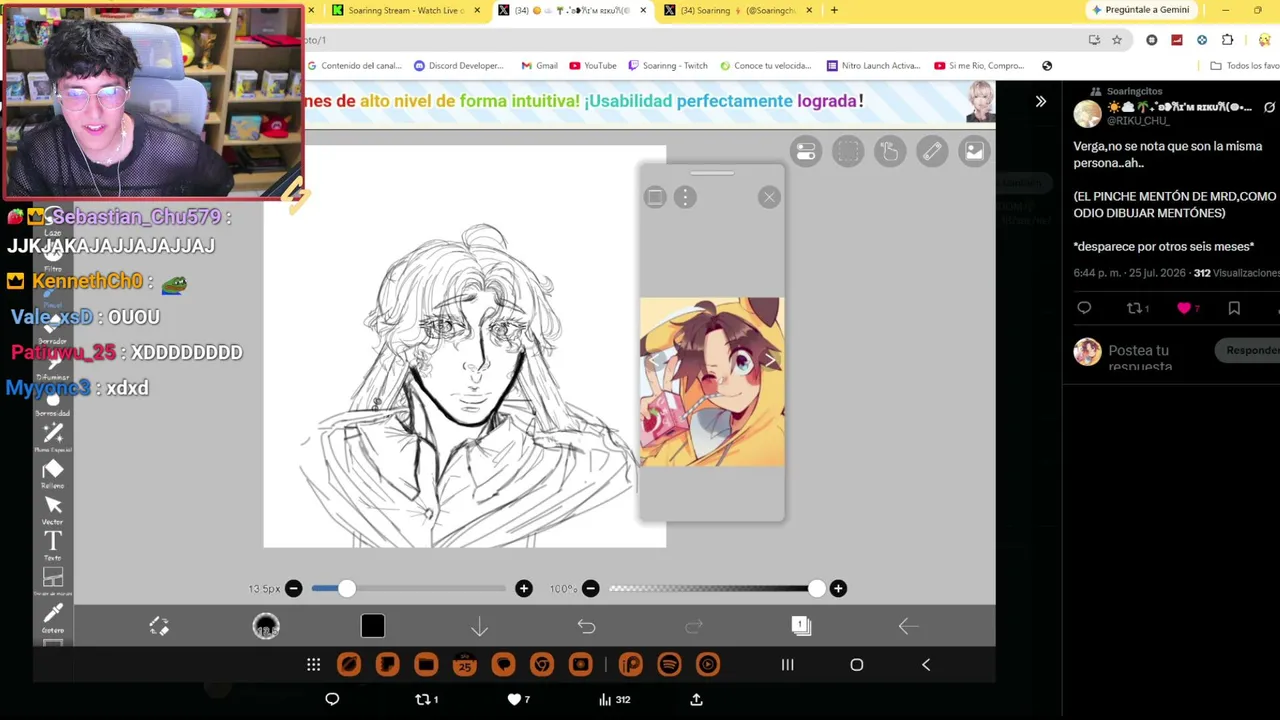1280x720 pixels.
Task: Redo the last undone stroke
Action: pos(694,626)
